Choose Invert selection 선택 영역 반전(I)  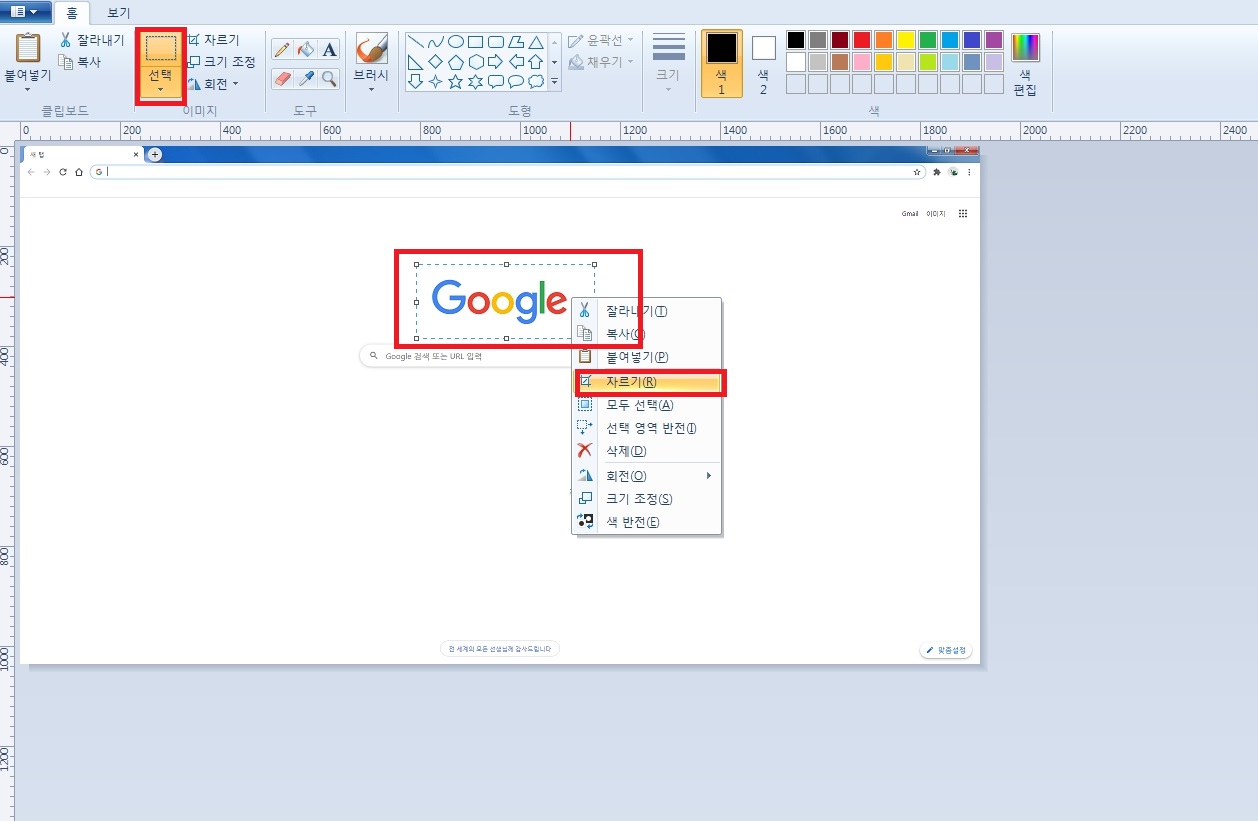click(x=647, y=428)
